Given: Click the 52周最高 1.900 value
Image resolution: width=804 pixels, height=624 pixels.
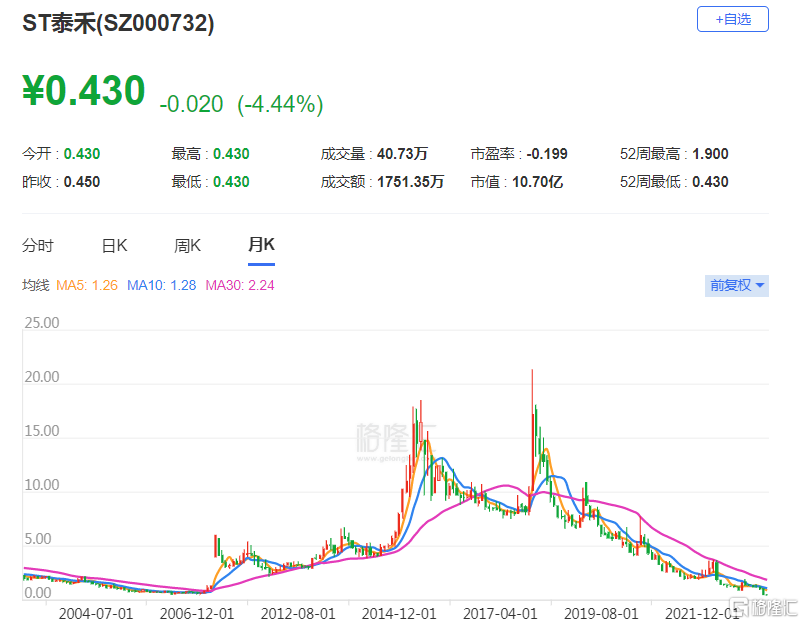Looking at the screenshot, I should [x=710, y=154].
